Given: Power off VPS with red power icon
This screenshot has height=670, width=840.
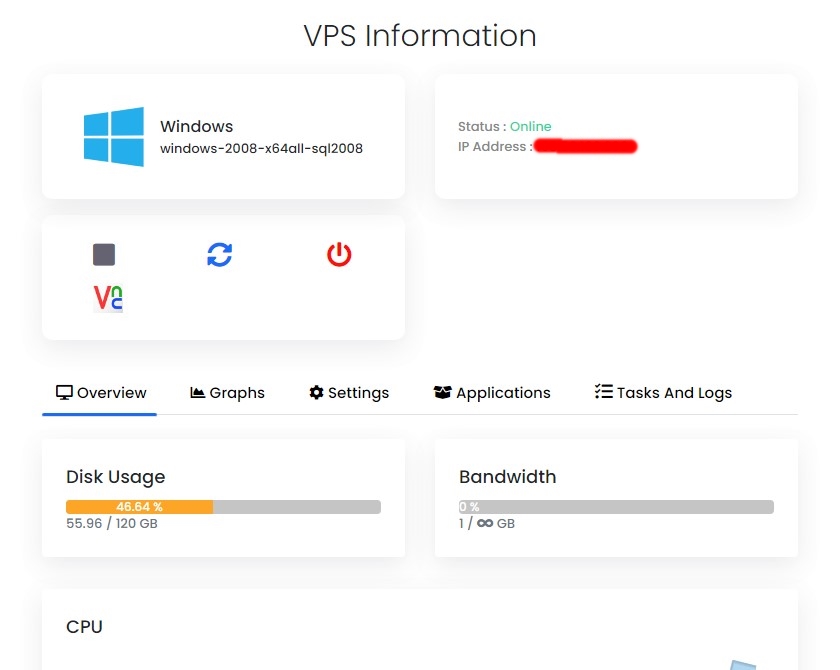Looking at the screenshot, I should [339, 254].
